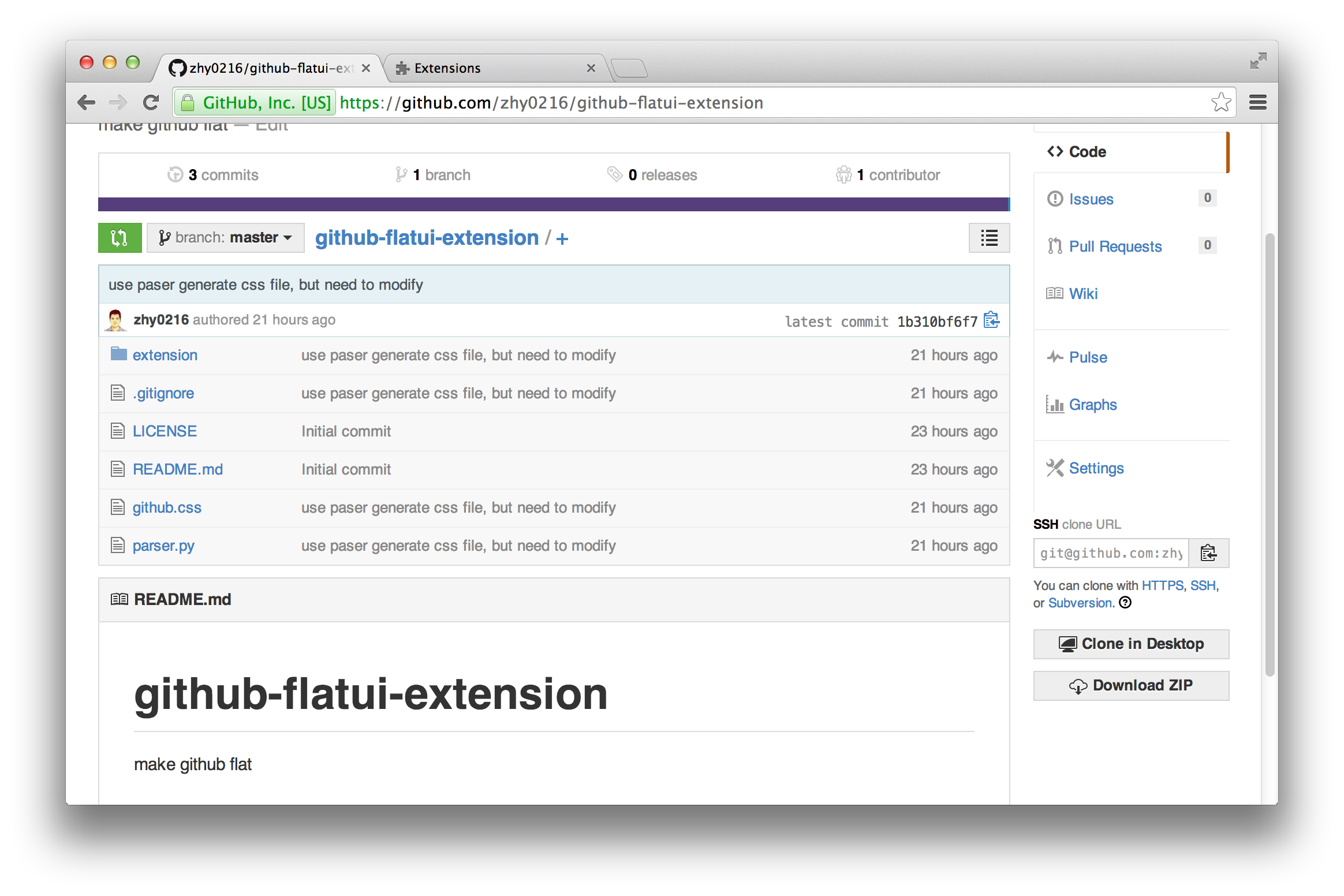Reload the page with the refresh icon
The image size is (1344, 896).
[151, 103]
